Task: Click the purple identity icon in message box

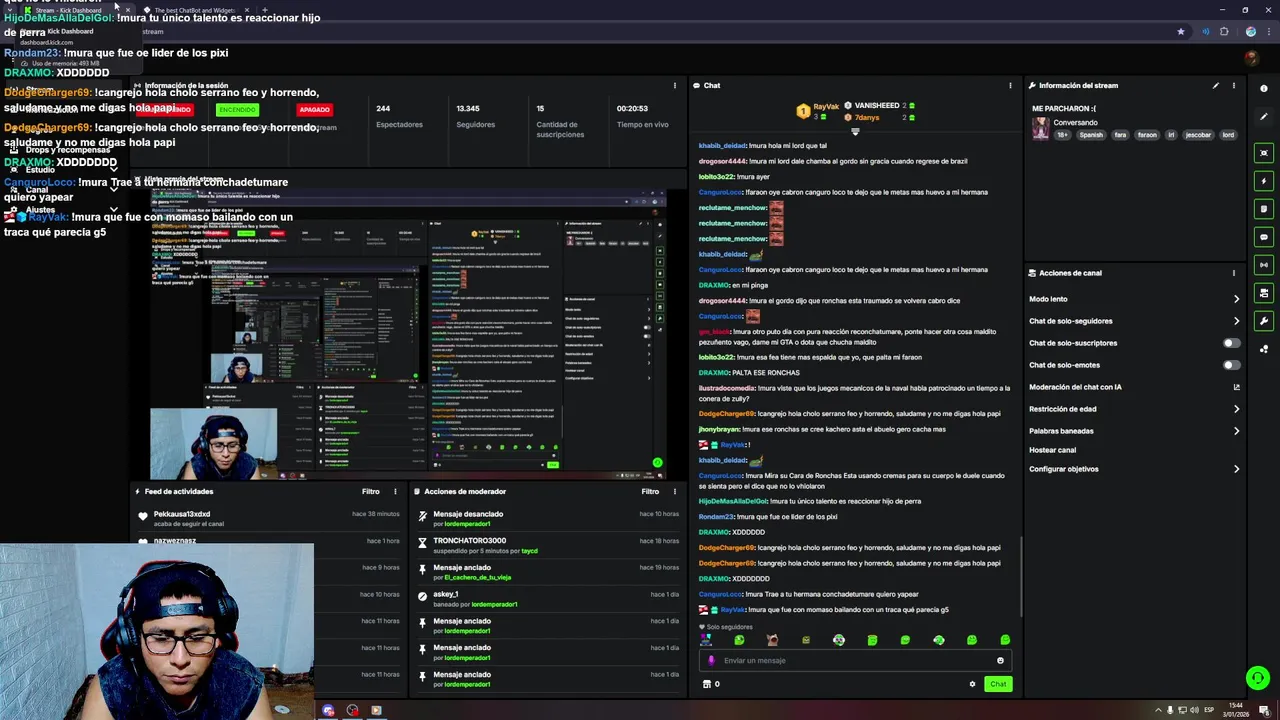Action: pyautogui.click(x=712, y=661)
